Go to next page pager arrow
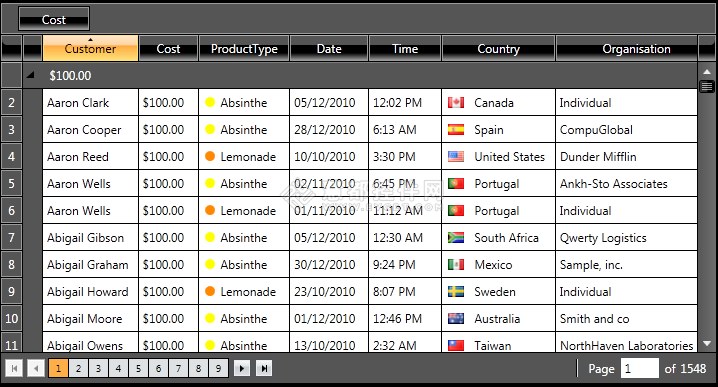The height and width of the screenshot is (387, 718). [242, 368]
